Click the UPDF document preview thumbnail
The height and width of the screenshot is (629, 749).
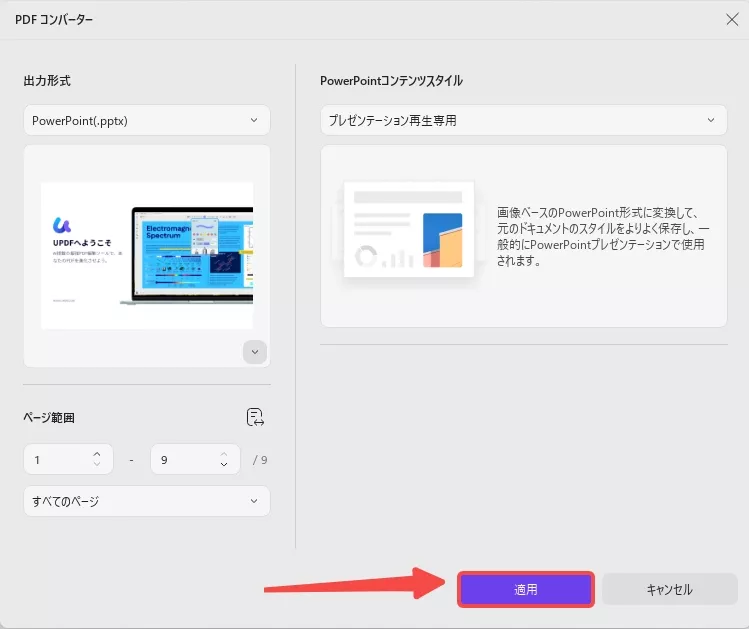[147, 256]
